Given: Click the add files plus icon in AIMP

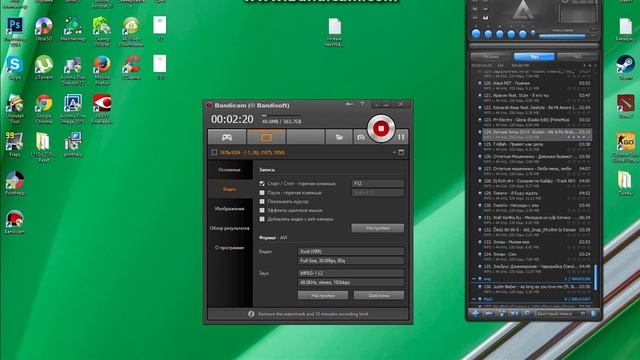Looking at the screenshot, I should tap(476, 313).
